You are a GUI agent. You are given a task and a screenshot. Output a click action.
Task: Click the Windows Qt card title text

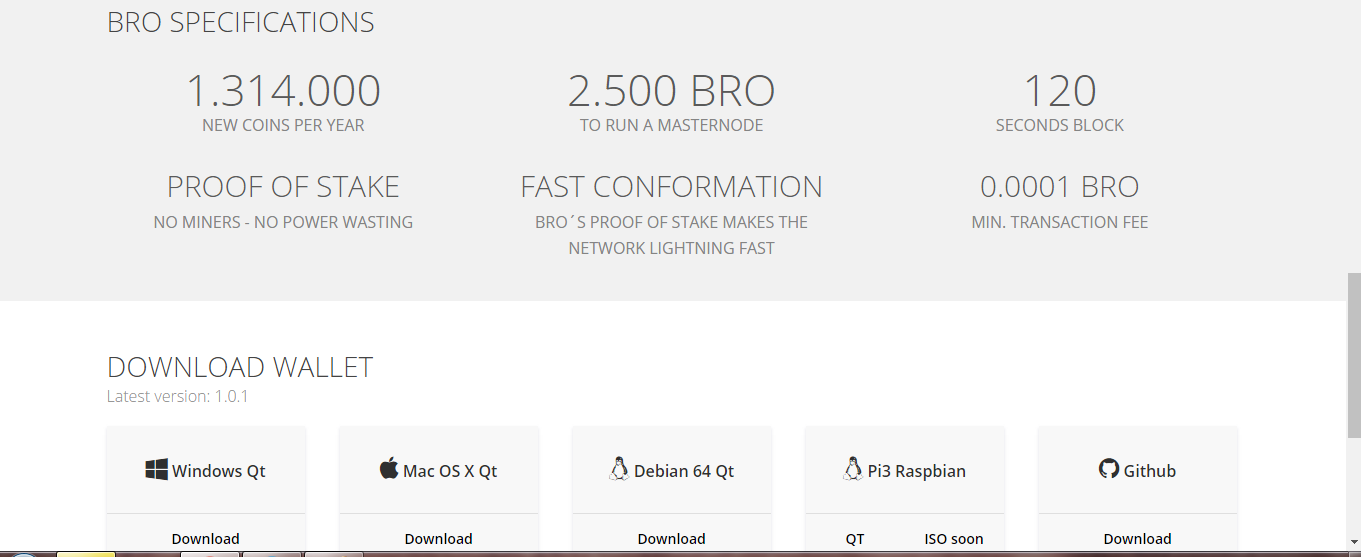(x=219, y=471)
